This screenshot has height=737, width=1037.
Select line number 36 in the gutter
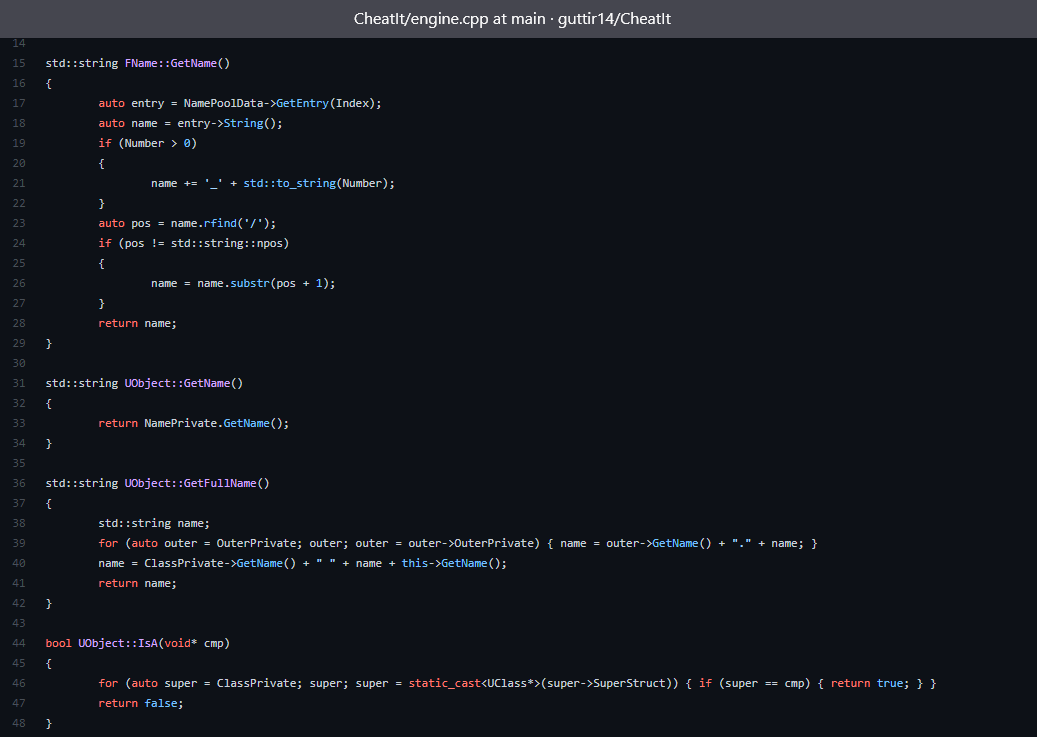click(20, 483)
